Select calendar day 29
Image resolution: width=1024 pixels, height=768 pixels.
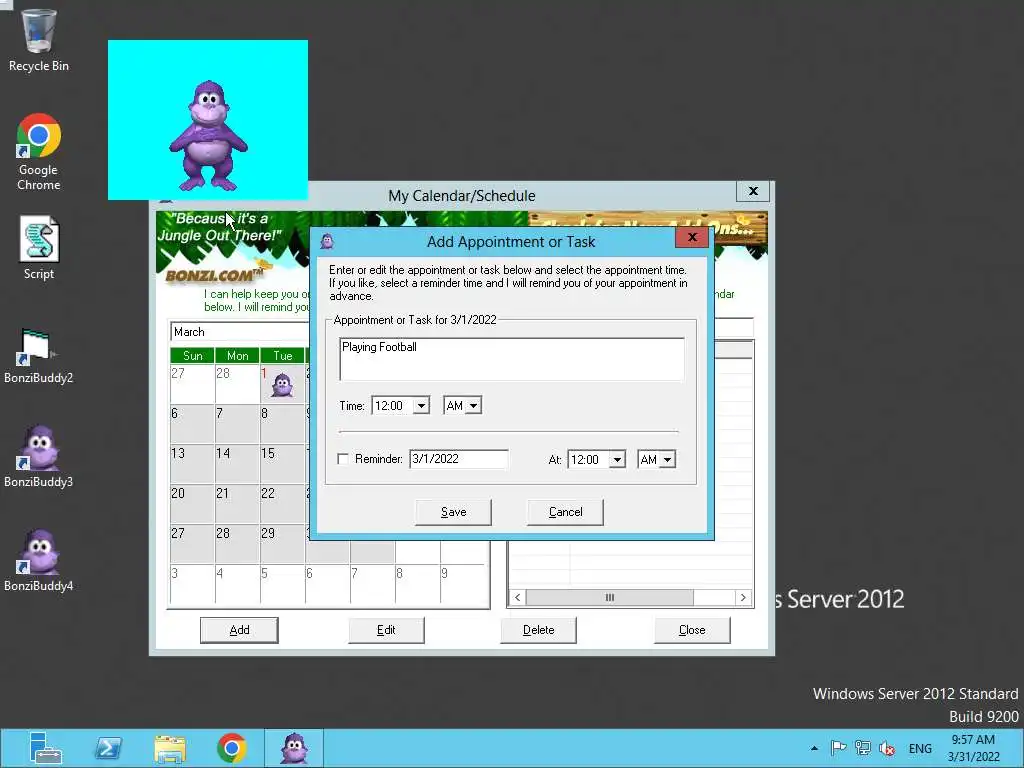point(282,543)
